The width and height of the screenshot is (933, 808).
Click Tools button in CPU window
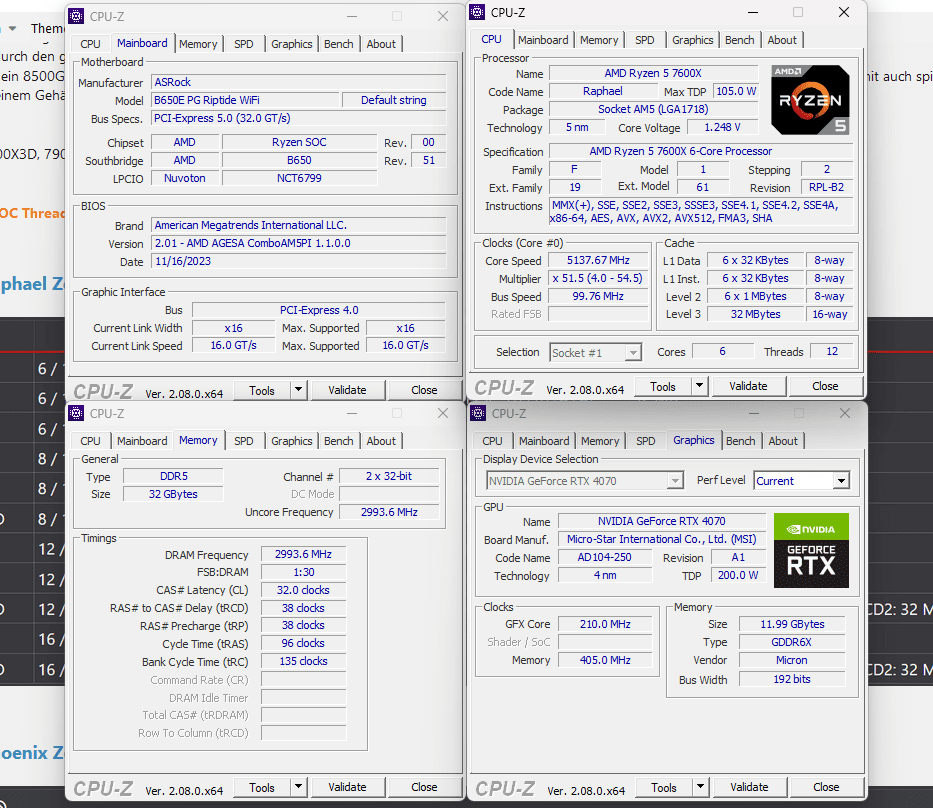coord(663,386)
